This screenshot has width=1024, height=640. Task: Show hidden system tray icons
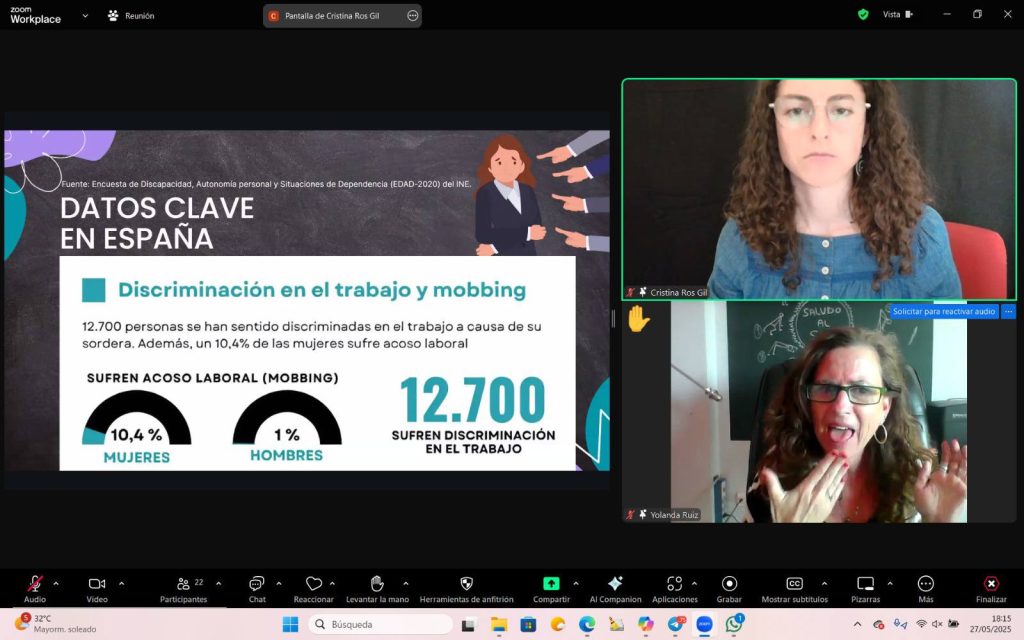(857, 624)
